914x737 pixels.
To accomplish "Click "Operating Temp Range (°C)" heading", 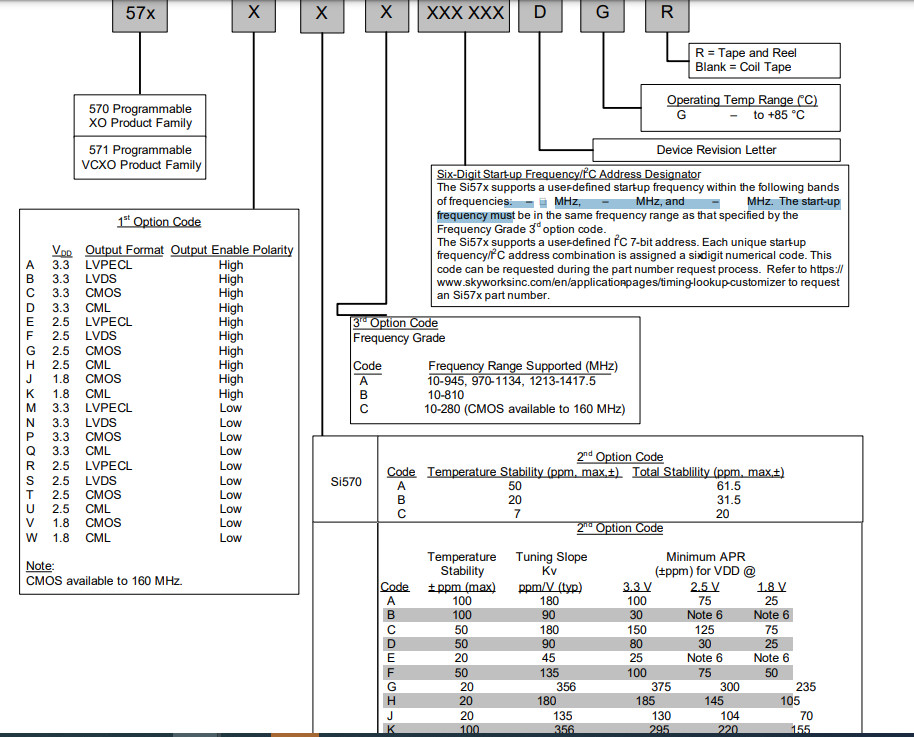I will tap(742, 100).
